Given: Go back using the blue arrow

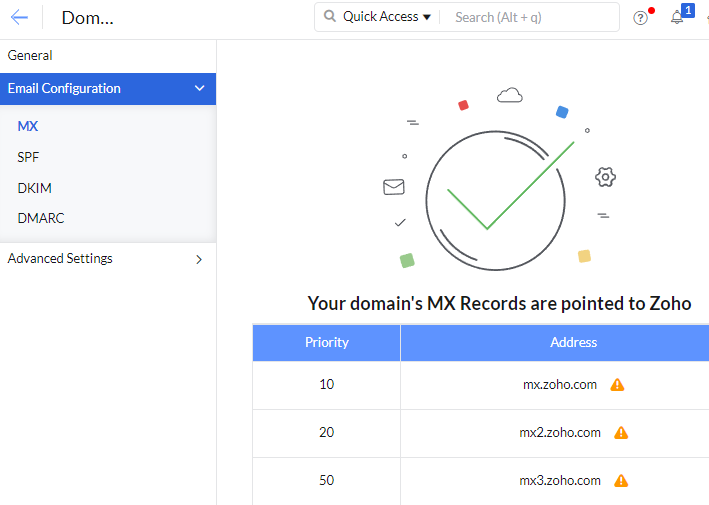Looking at the screenshot, I should (x=19, y=18).
